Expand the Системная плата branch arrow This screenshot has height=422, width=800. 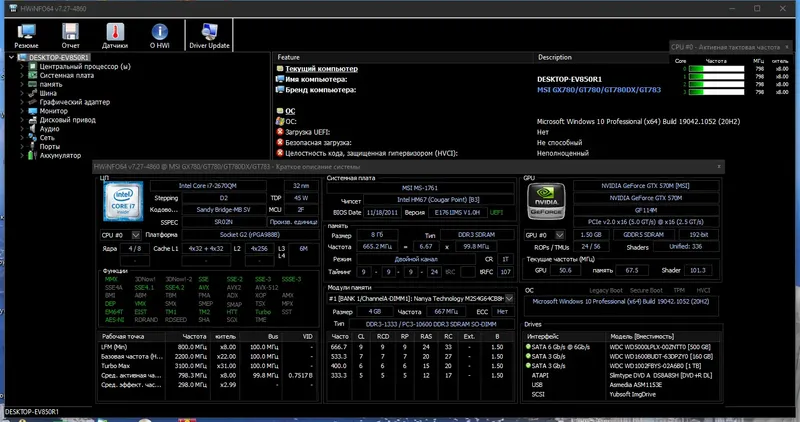(22, 75)
